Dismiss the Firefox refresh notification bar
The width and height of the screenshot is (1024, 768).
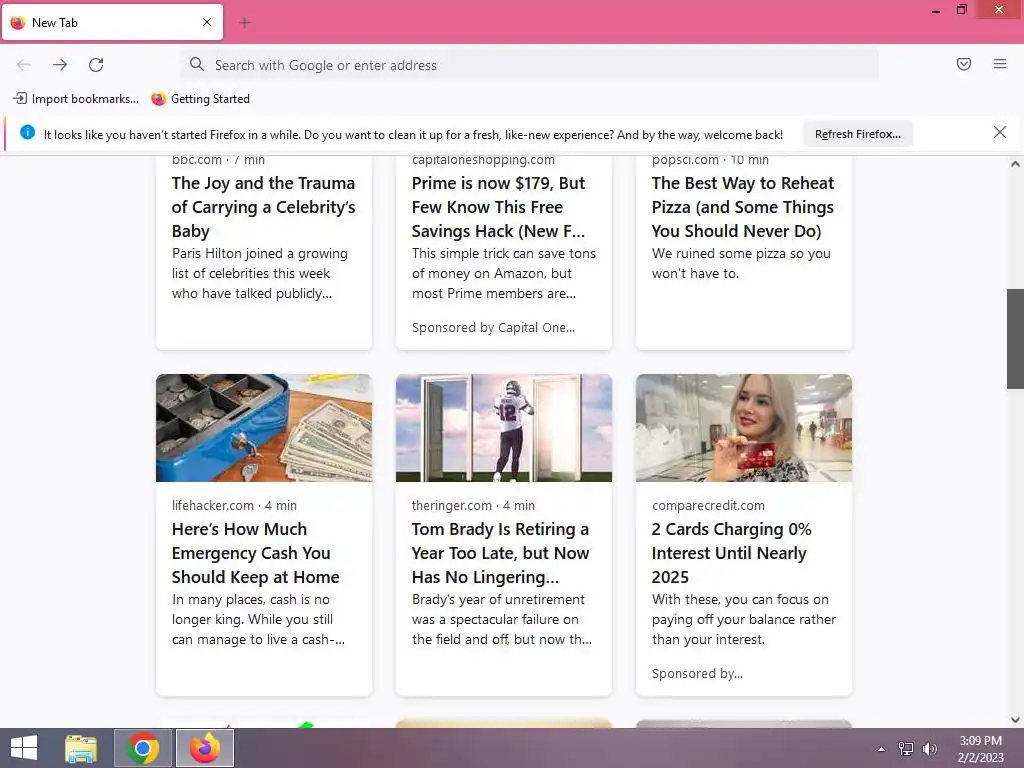999,133
